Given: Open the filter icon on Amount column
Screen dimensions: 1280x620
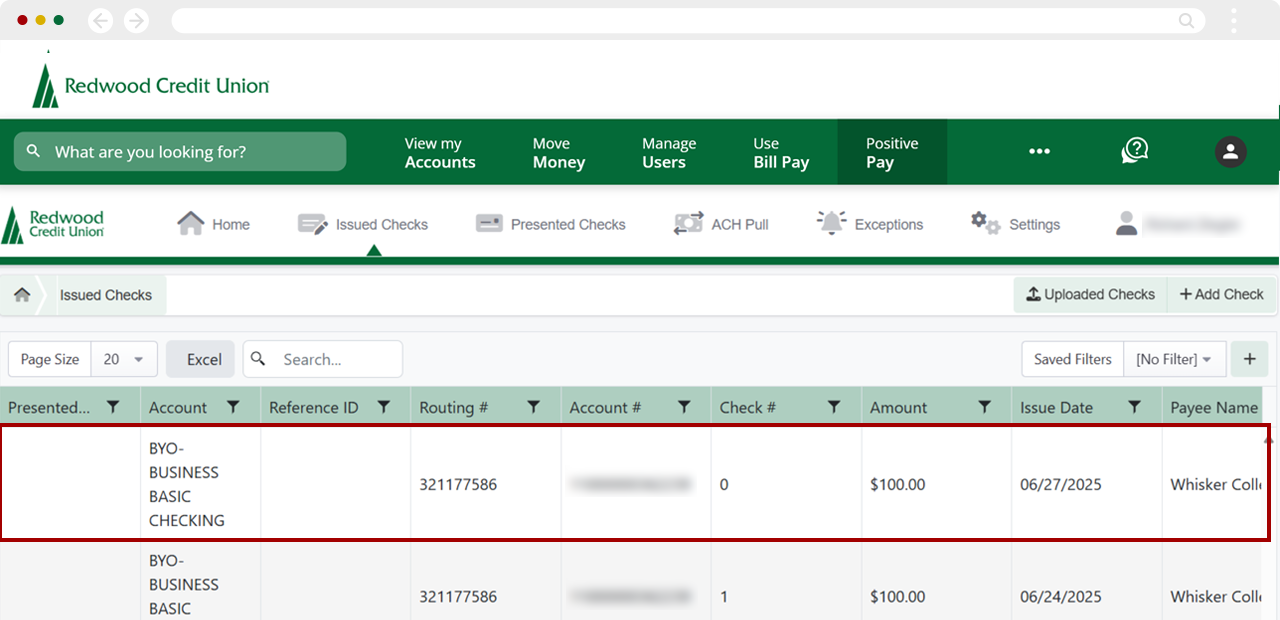Looking at the screenshot, I should 984,407.
